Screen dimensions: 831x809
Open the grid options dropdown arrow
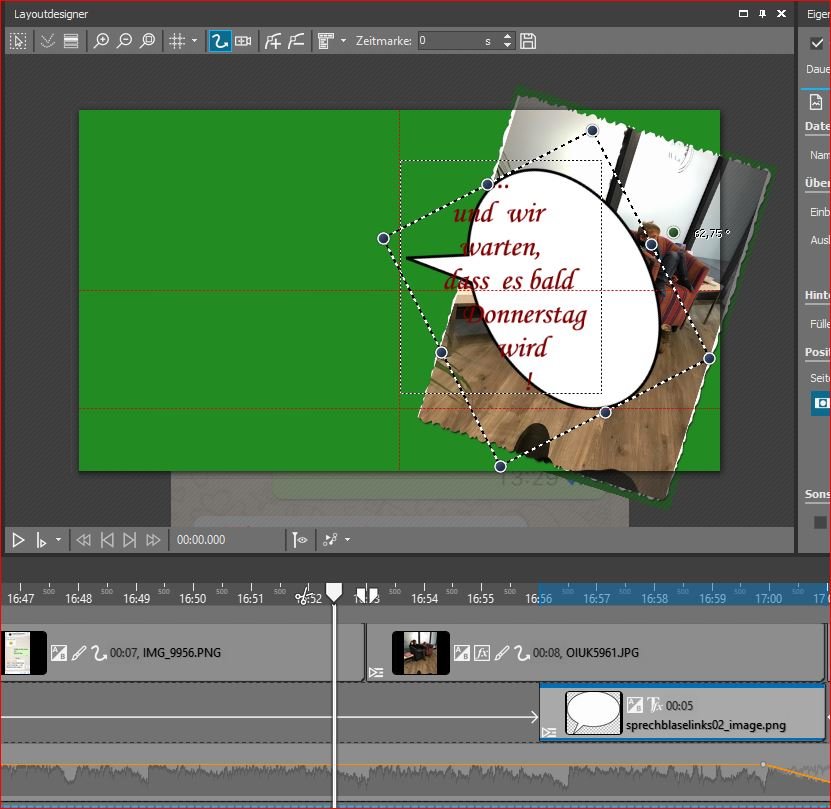[194, 41]
